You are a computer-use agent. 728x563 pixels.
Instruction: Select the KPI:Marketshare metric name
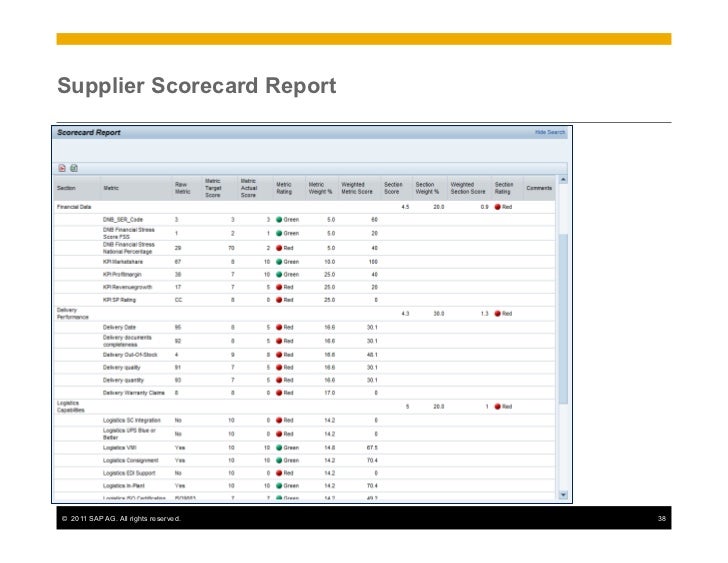pos(123,262)
